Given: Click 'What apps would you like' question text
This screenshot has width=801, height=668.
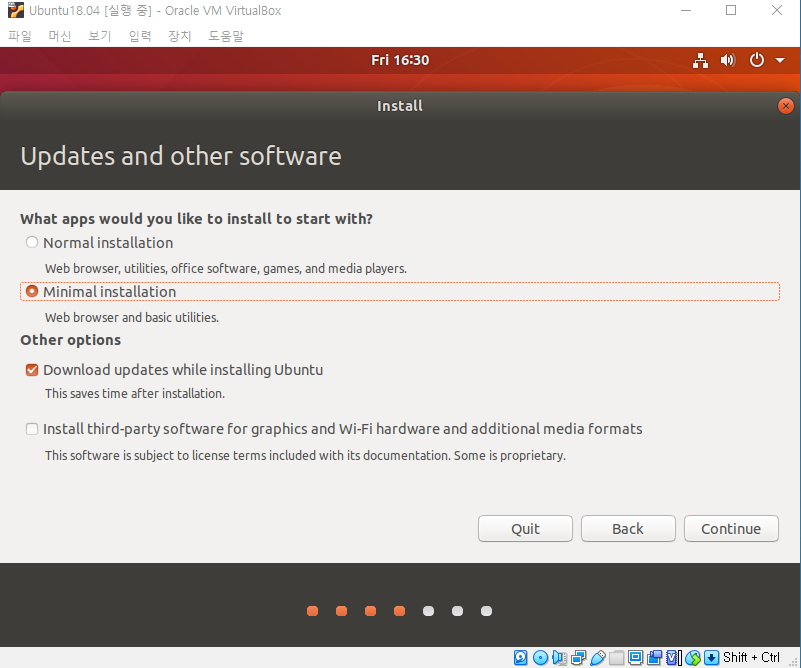Looking at the screenshot, I should pos(197,219).
